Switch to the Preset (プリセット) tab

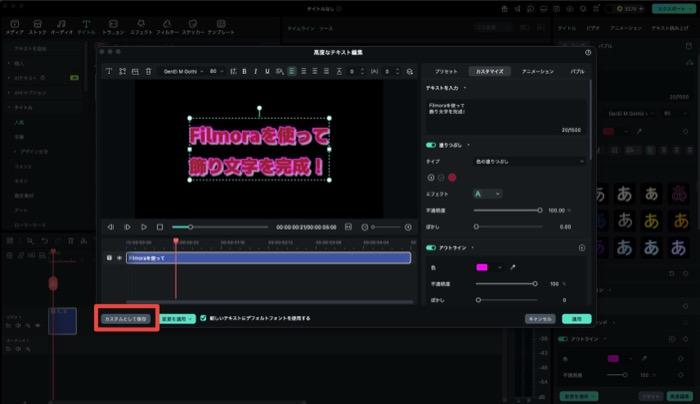(x=446, y=71)
